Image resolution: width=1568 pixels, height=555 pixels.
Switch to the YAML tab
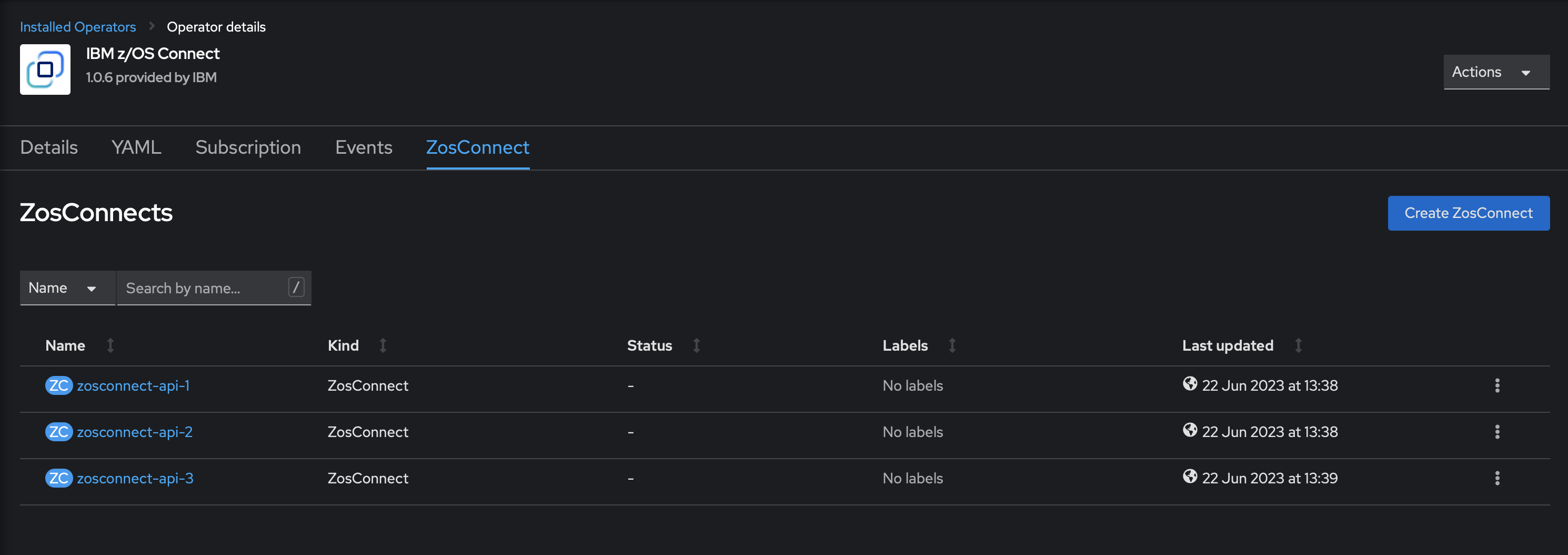136,147
